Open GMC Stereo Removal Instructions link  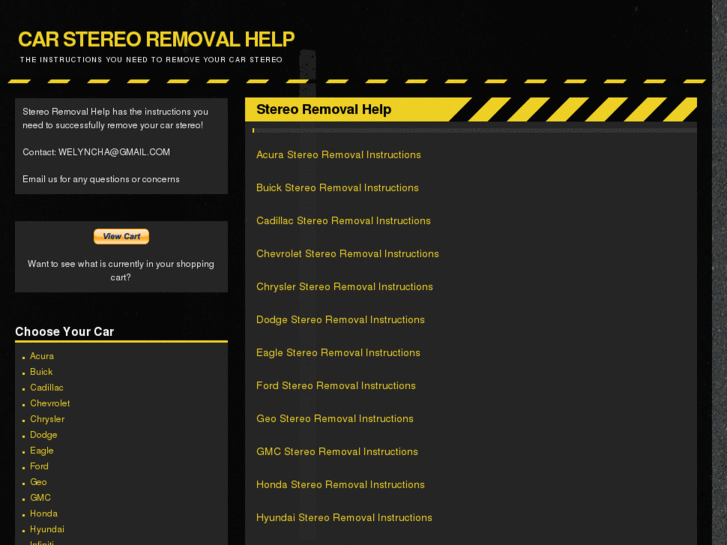pos(337,451)
